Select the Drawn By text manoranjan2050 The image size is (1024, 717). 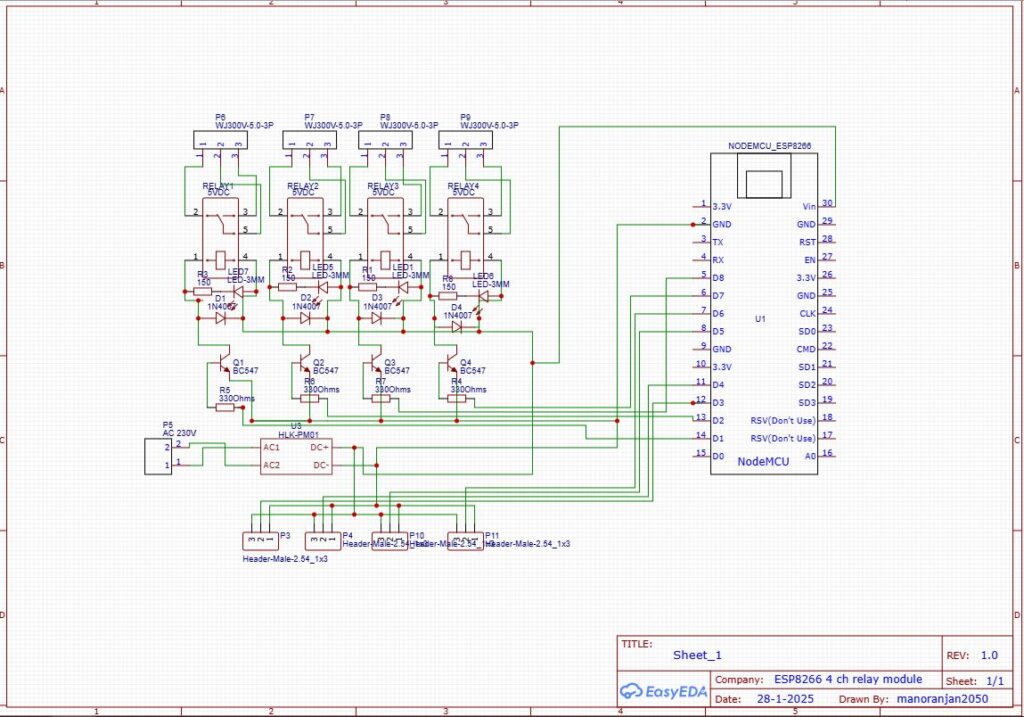click(x=945, y=698)
